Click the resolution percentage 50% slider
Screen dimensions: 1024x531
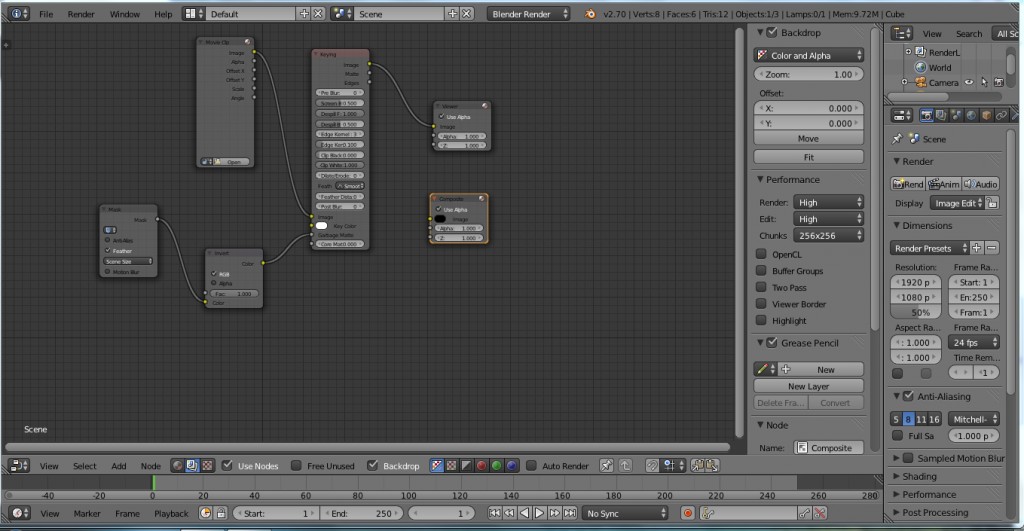pos(916,313)
